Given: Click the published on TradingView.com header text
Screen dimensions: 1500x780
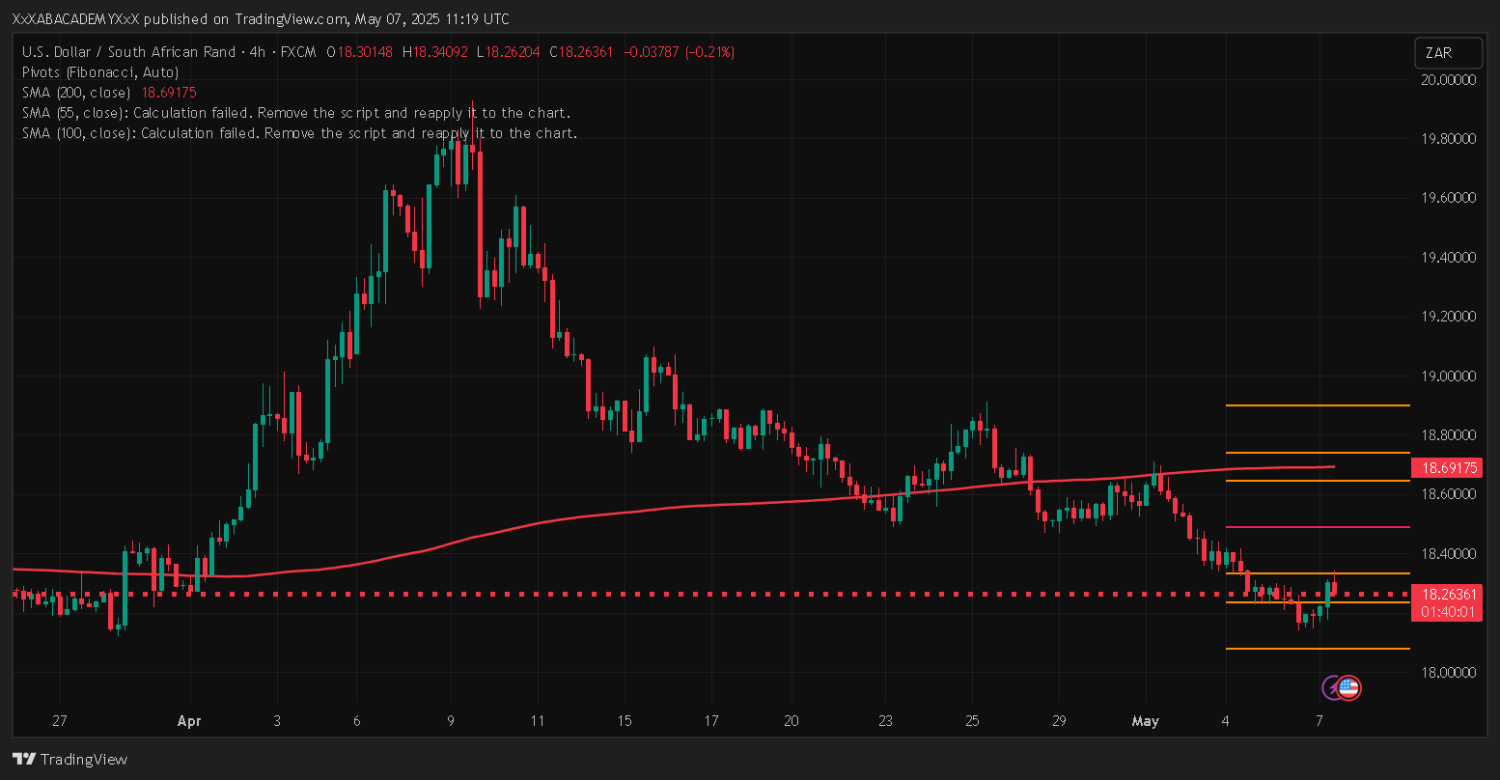Looking at the screenshot, I should click(x=260, y=19).
